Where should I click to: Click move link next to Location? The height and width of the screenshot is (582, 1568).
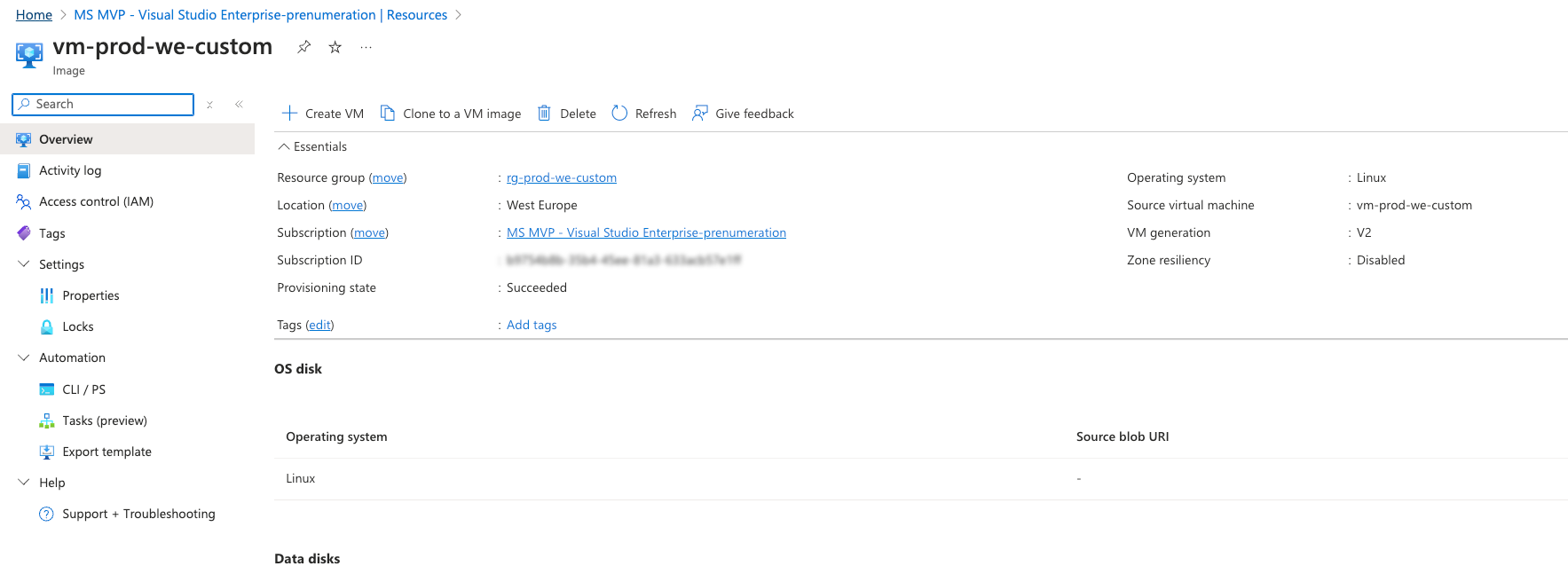pyautogui.click(x=348, y=205)
